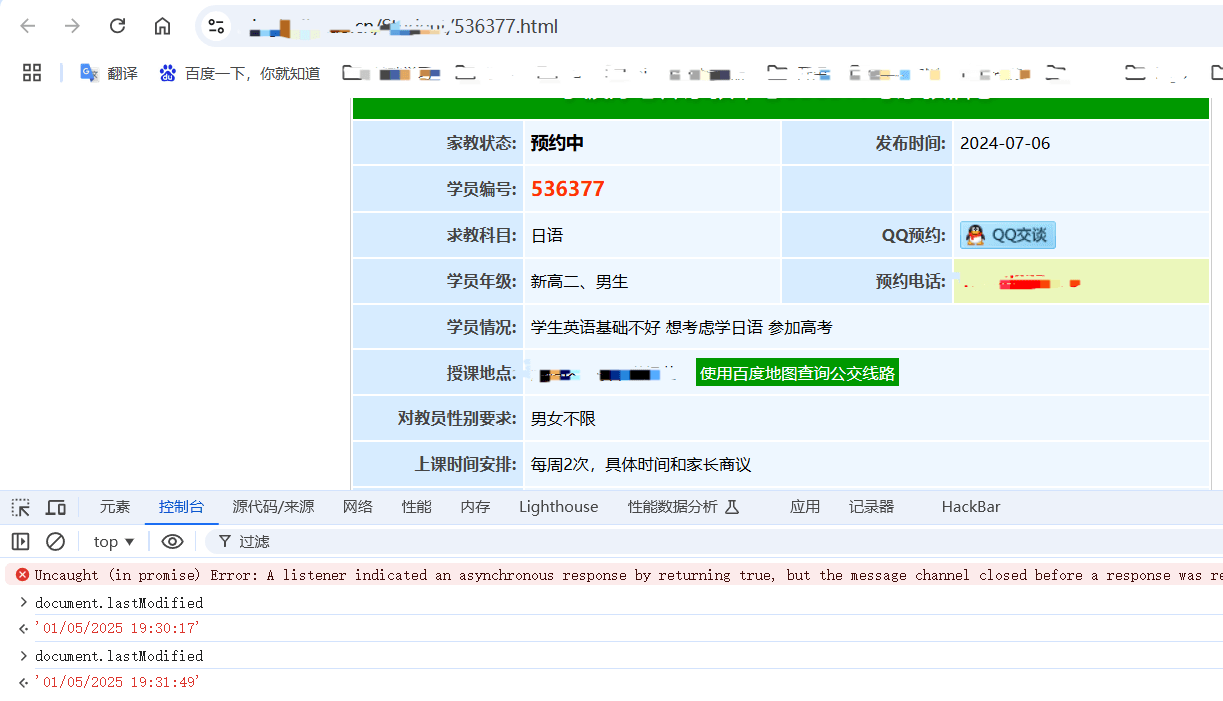
Task: Open the 百度一下，你就知道 bookmark
Action: [240, 73]
